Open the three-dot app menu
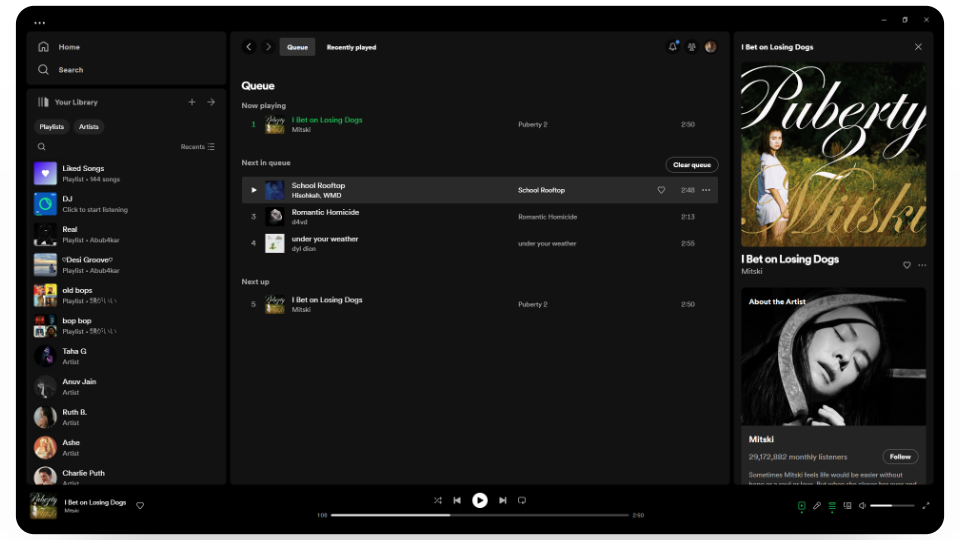This screenshot has height=540, width=960. 40,23
